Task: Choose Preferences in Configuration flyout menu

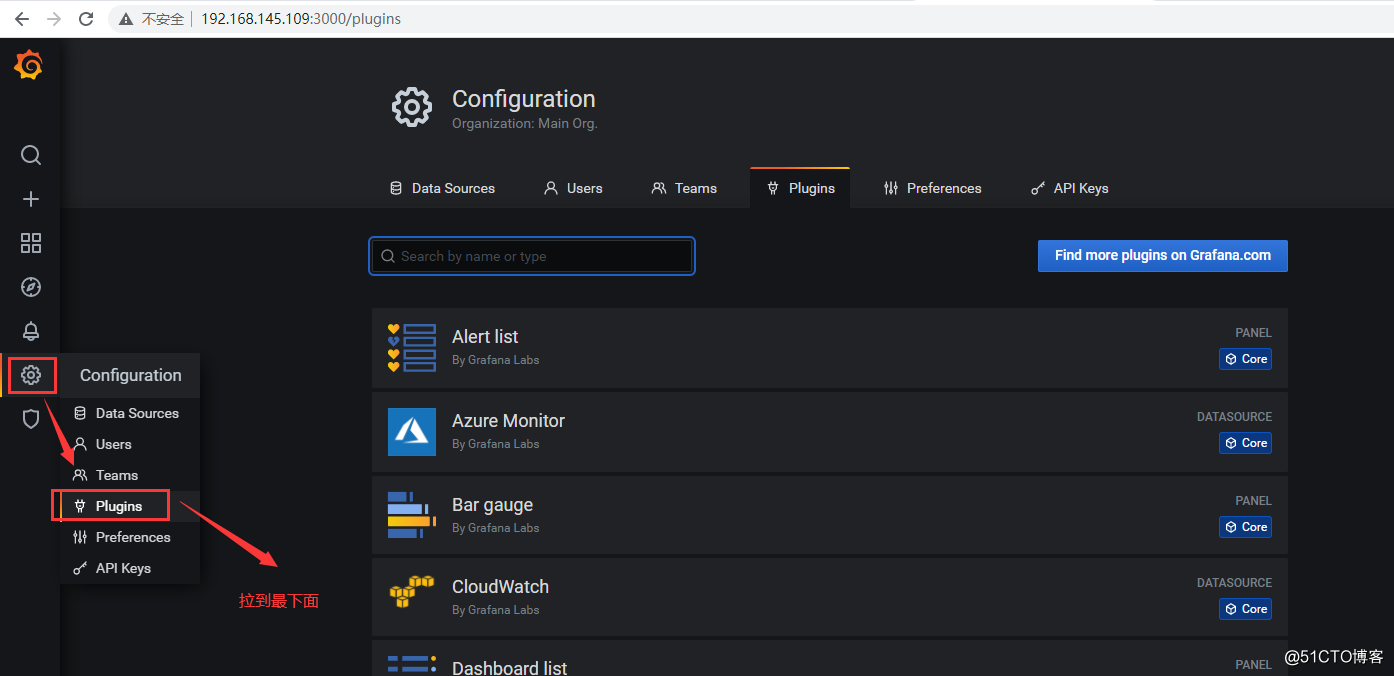Action: click(x=130, y=537)
